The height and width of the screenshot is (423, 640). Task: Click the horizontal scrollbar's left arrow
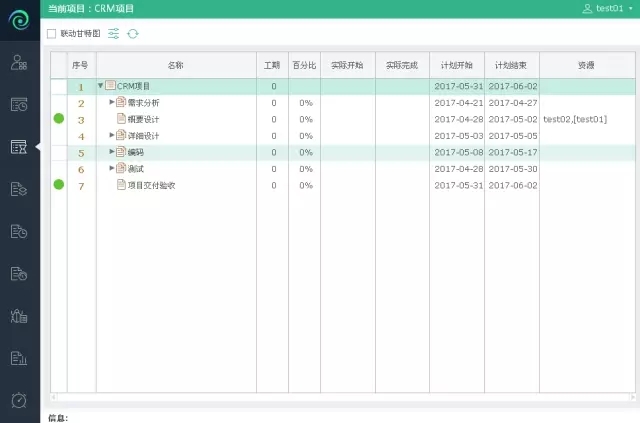coord(53,396)
